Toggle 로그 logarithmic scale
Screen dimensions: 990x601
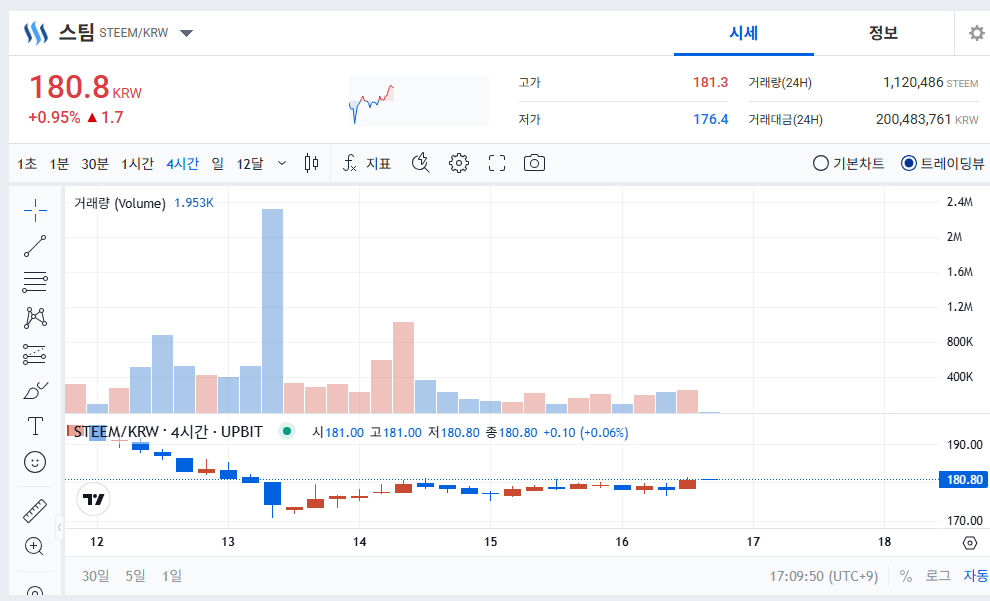(x=938, y=576)
